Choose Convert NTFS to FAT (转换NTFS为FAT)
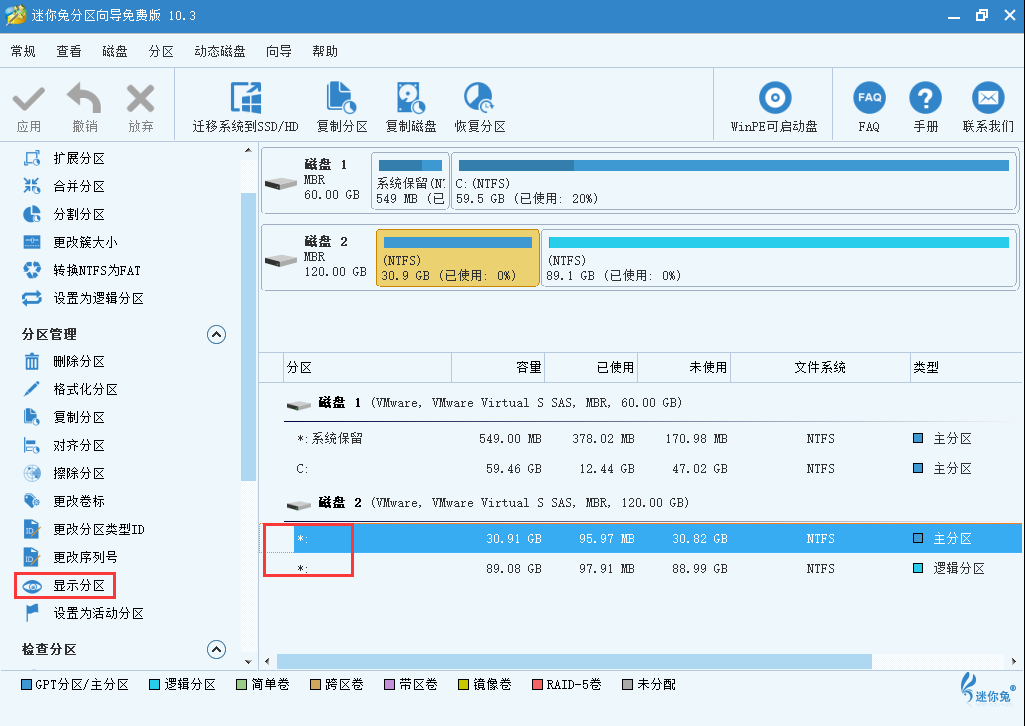This screenshot has height=726, width=1025. pyautogui.click(x=82, y=270)
